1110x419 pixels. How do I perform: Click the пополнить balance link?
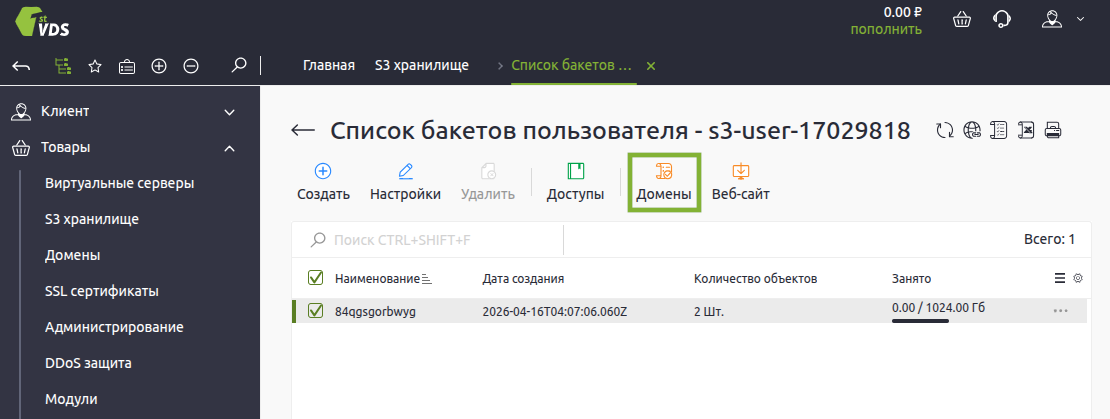pyautogui.click(x=886, y=29)
